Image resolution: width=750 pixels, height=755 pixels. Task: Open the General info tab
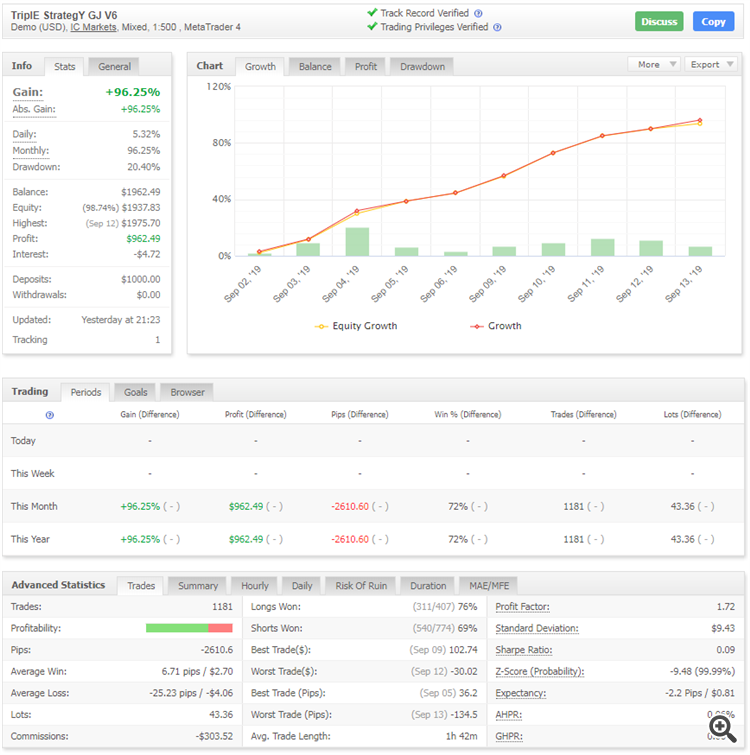[x=114, y=66]
